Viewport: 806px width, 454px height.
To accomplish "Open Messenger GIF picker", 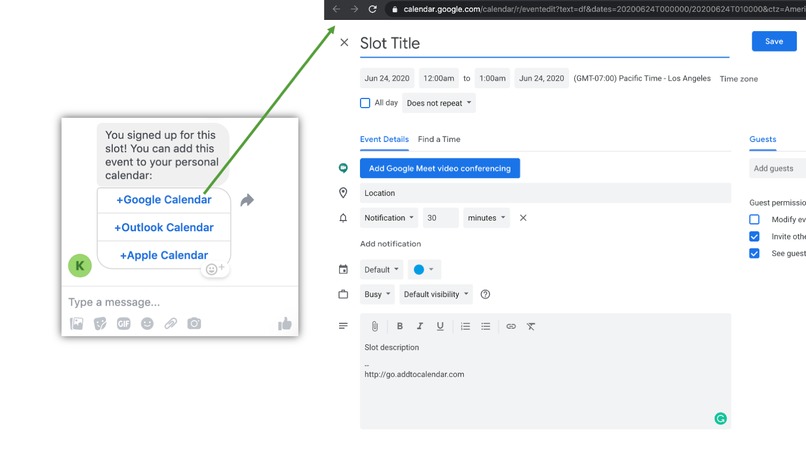I will [123, 323].
